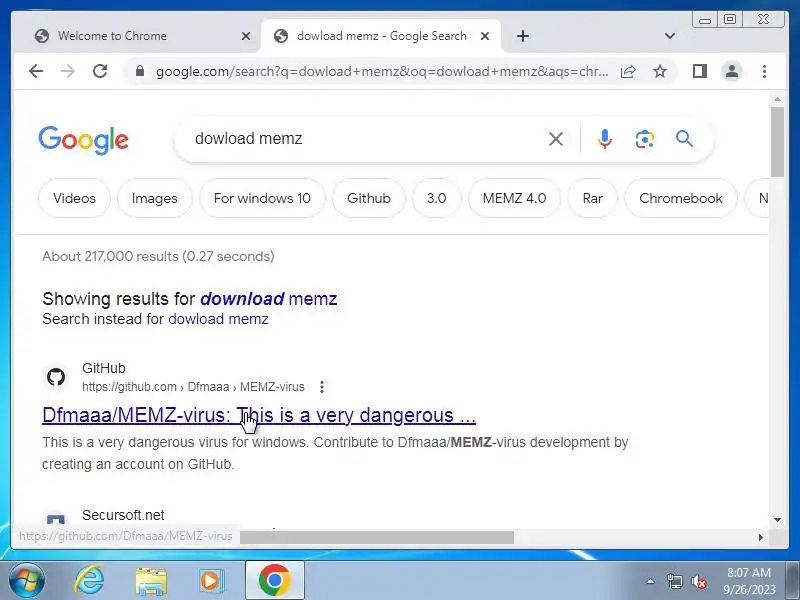The image size is (800, 600).
Task: Click the GitHub favicon on the first result
Action: 56,378
